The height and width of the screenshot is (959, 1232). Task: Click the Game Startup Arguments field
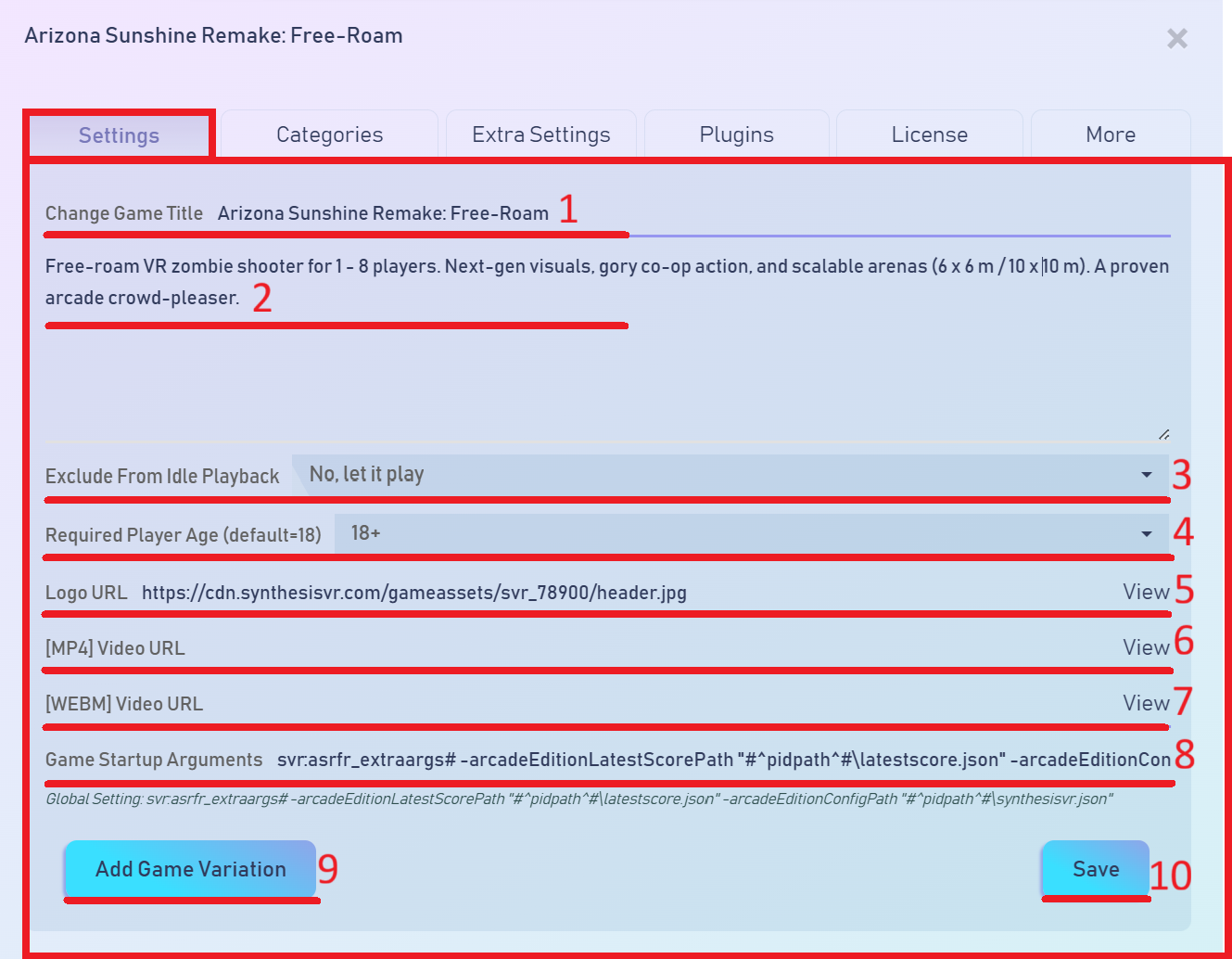723,760
